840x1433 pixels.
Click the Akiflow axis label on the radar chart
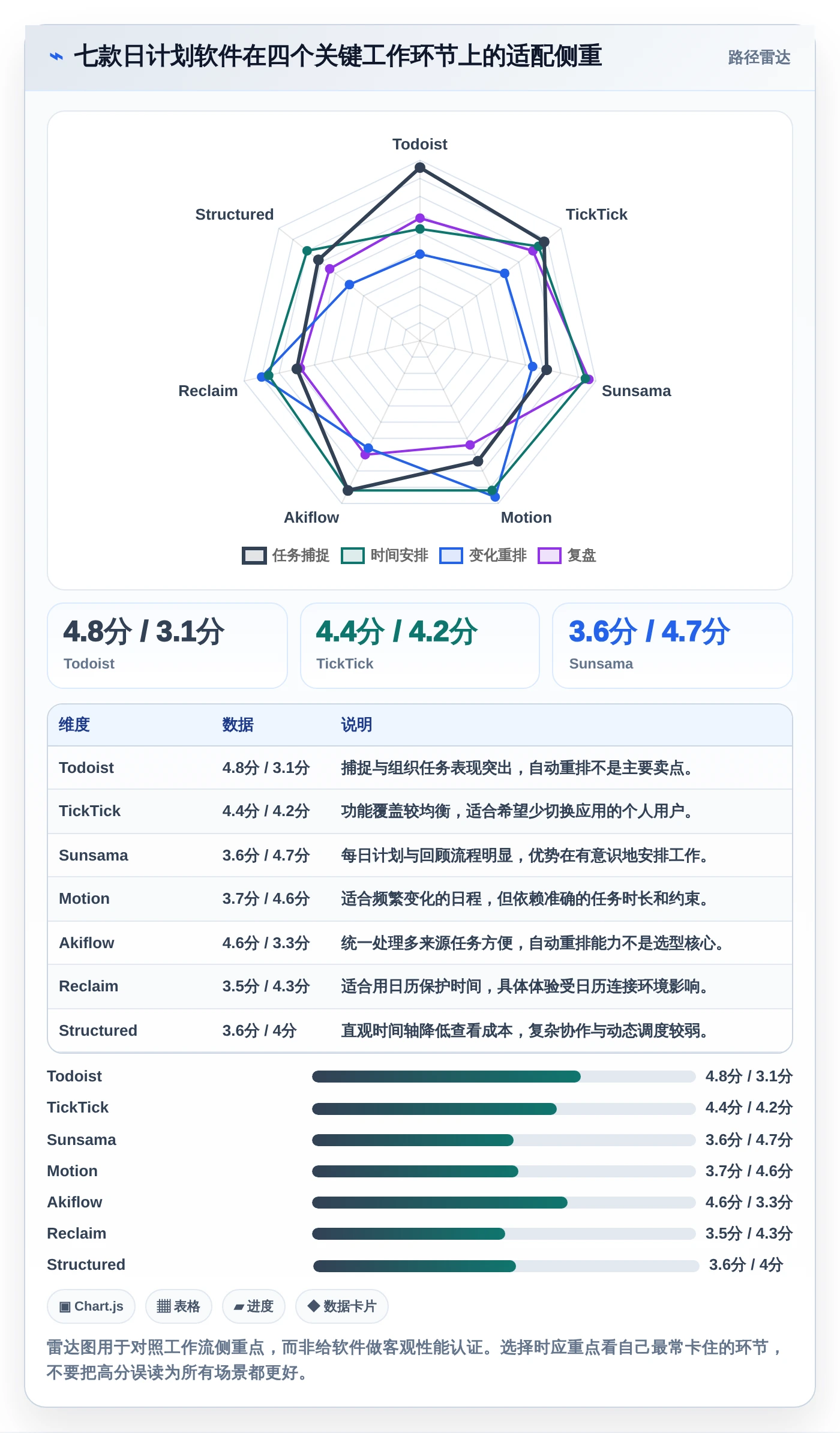tap(311, 518)
